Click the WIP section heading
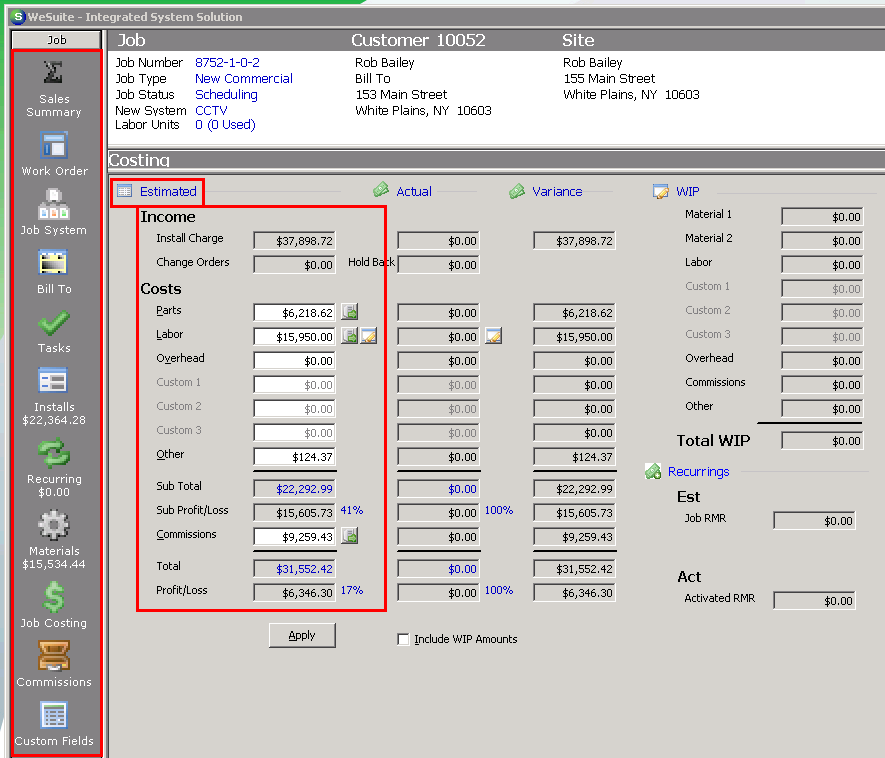 pyautogui.click(x=687, y=191)
